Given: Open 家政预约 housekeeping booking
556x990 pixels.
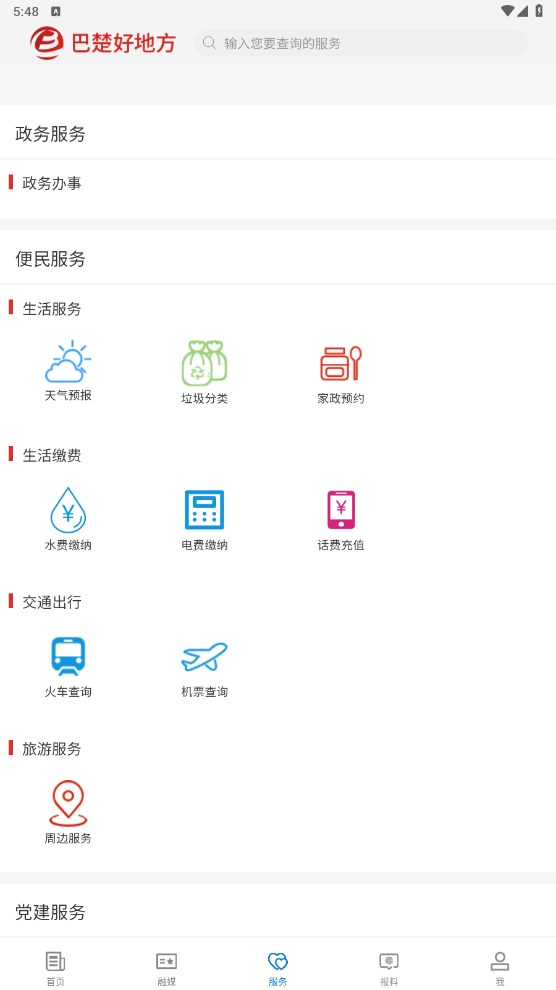Looking at the screenshot, I should [341, 364].
